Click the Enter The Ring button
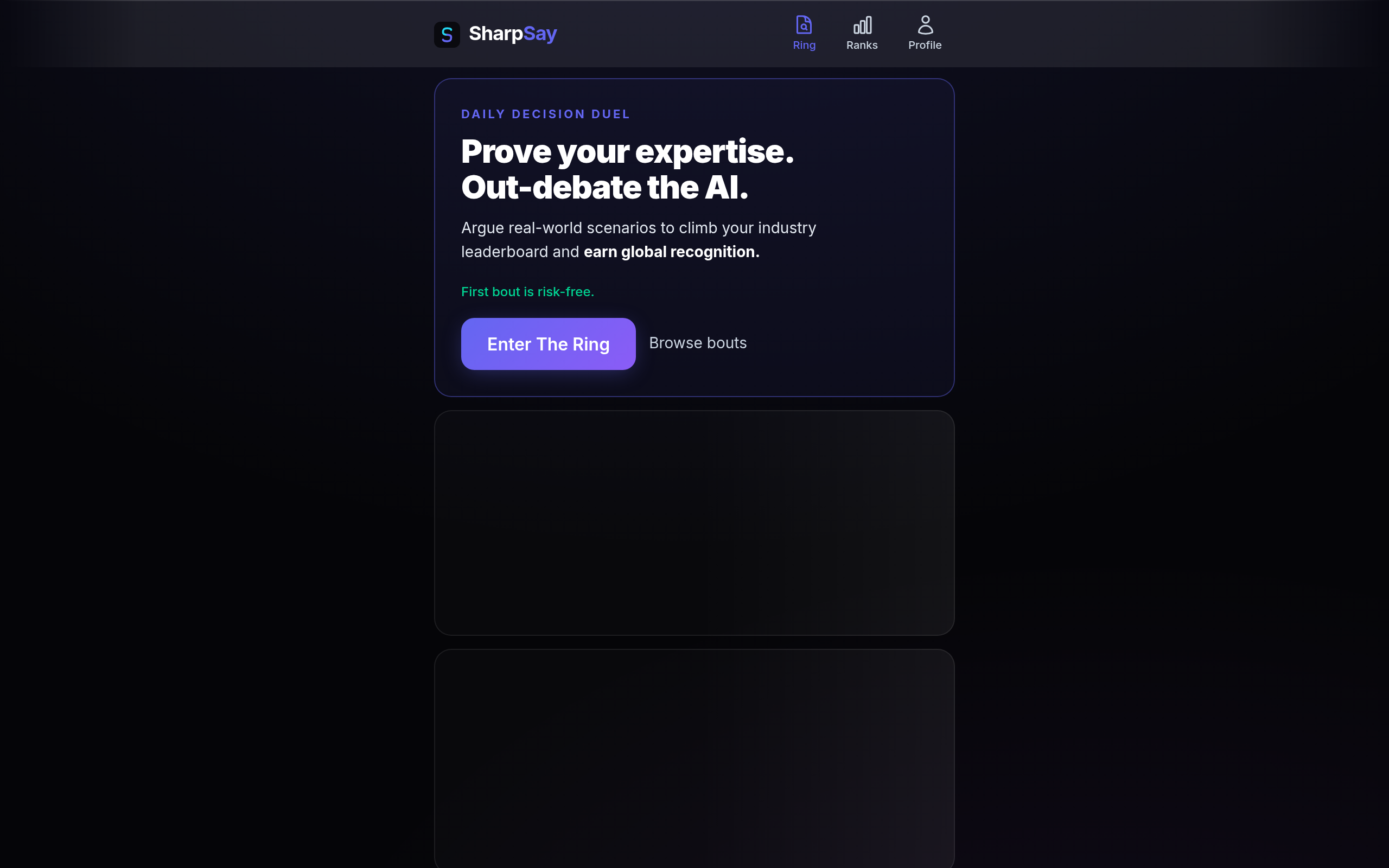The image size is (1389, 868). (548, 344)
